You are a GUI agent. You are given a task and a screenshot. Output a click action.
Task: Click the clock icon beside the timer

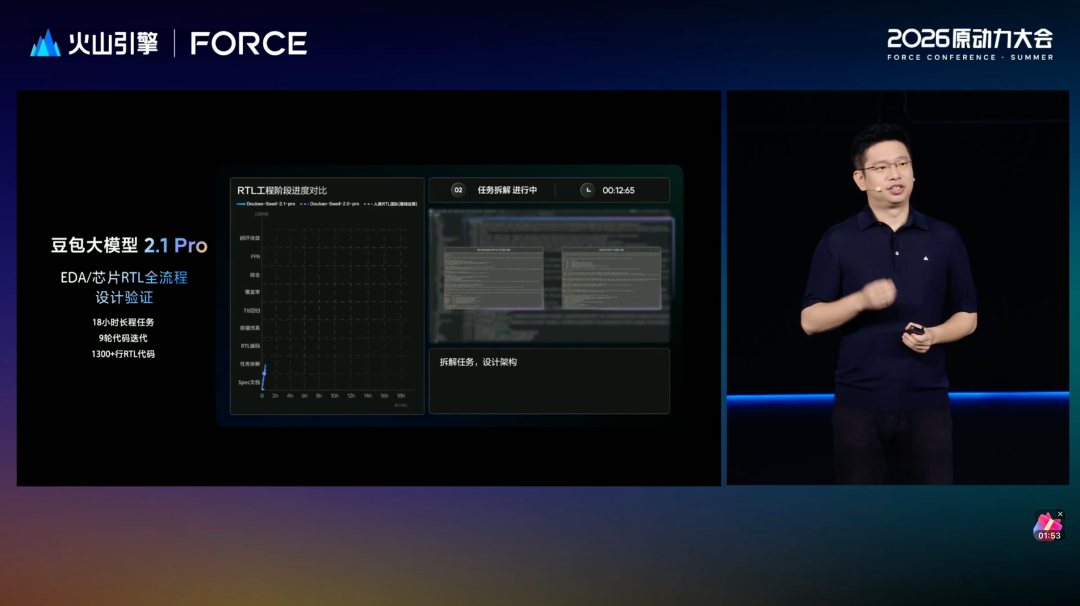(x=587, y=190)
